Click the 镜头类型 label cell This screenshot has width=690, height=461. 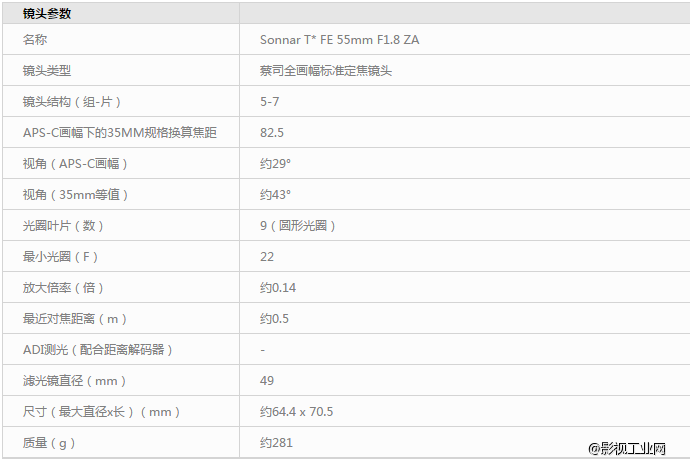tap(47, 71)
